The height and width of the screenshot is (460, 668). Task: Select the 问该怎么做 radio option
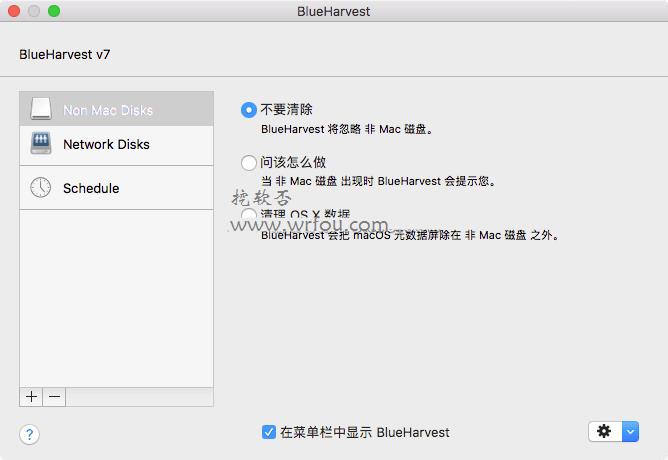pos(248,163)
